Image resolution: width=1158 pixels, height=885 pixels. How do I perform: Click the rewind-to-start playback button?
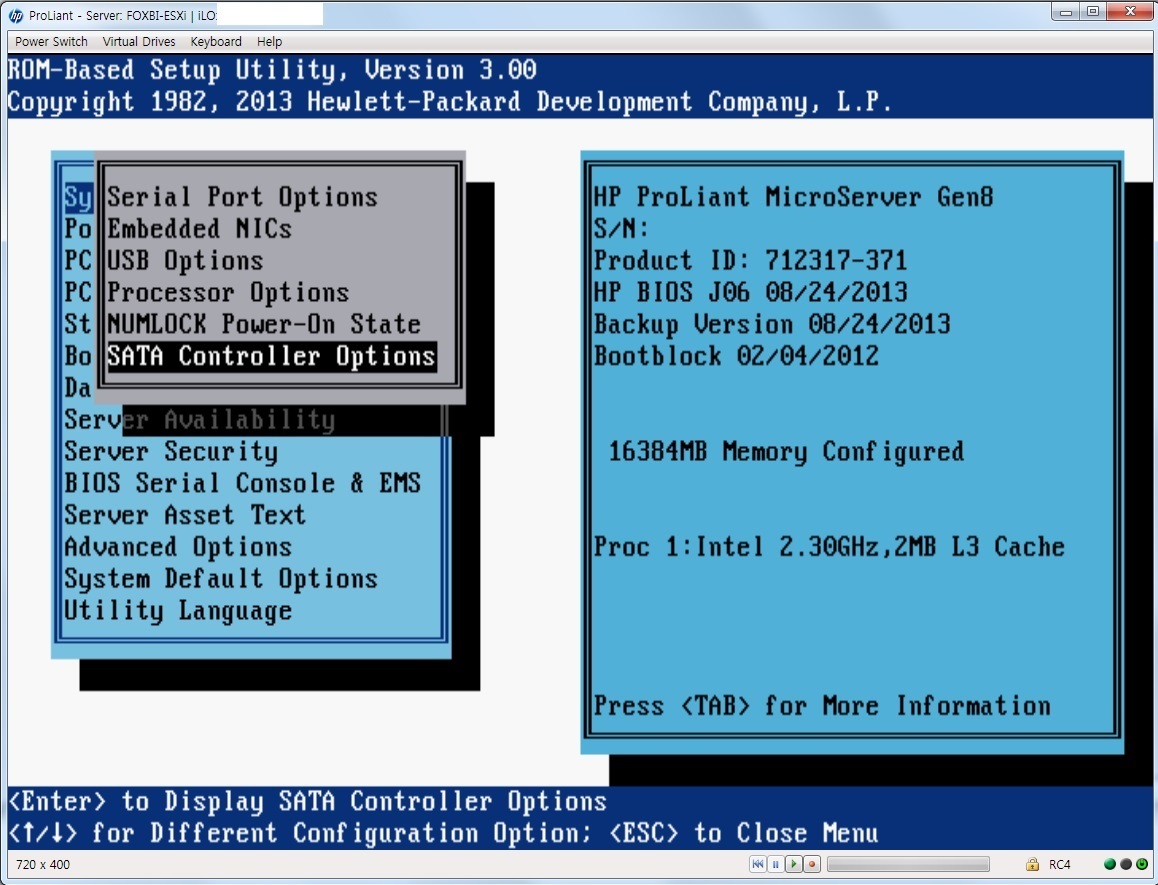click(x=758, y=864)
